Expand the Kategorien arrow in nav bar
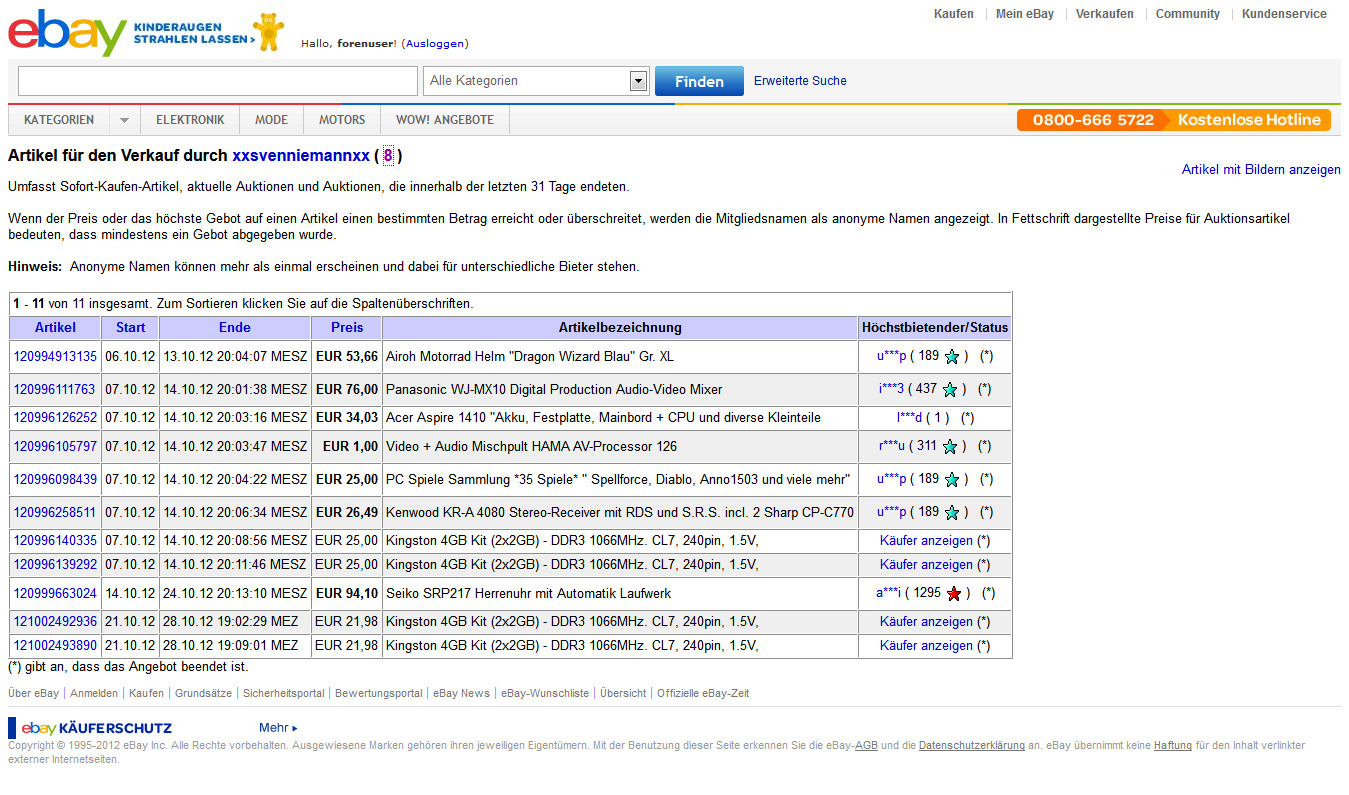Image resolution: width=1349 pixels, height=795 pixels. pyautogui.click(x=125, y=120)
